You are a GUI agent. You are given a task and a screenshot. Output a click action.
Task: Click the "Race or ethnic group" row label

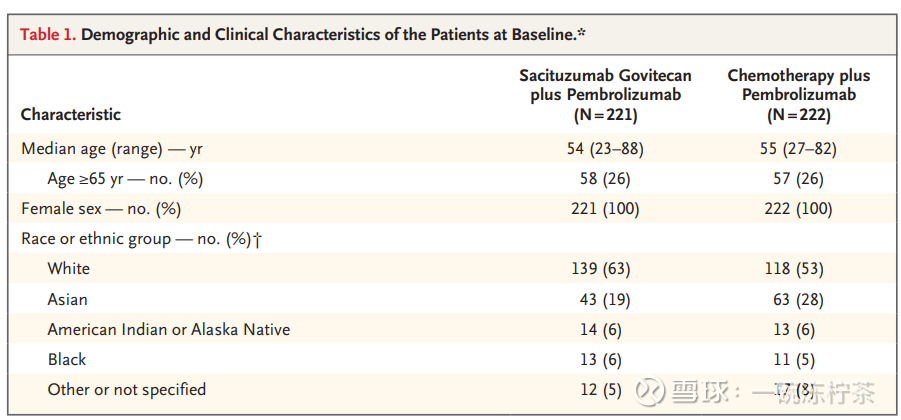coord(133,239)
